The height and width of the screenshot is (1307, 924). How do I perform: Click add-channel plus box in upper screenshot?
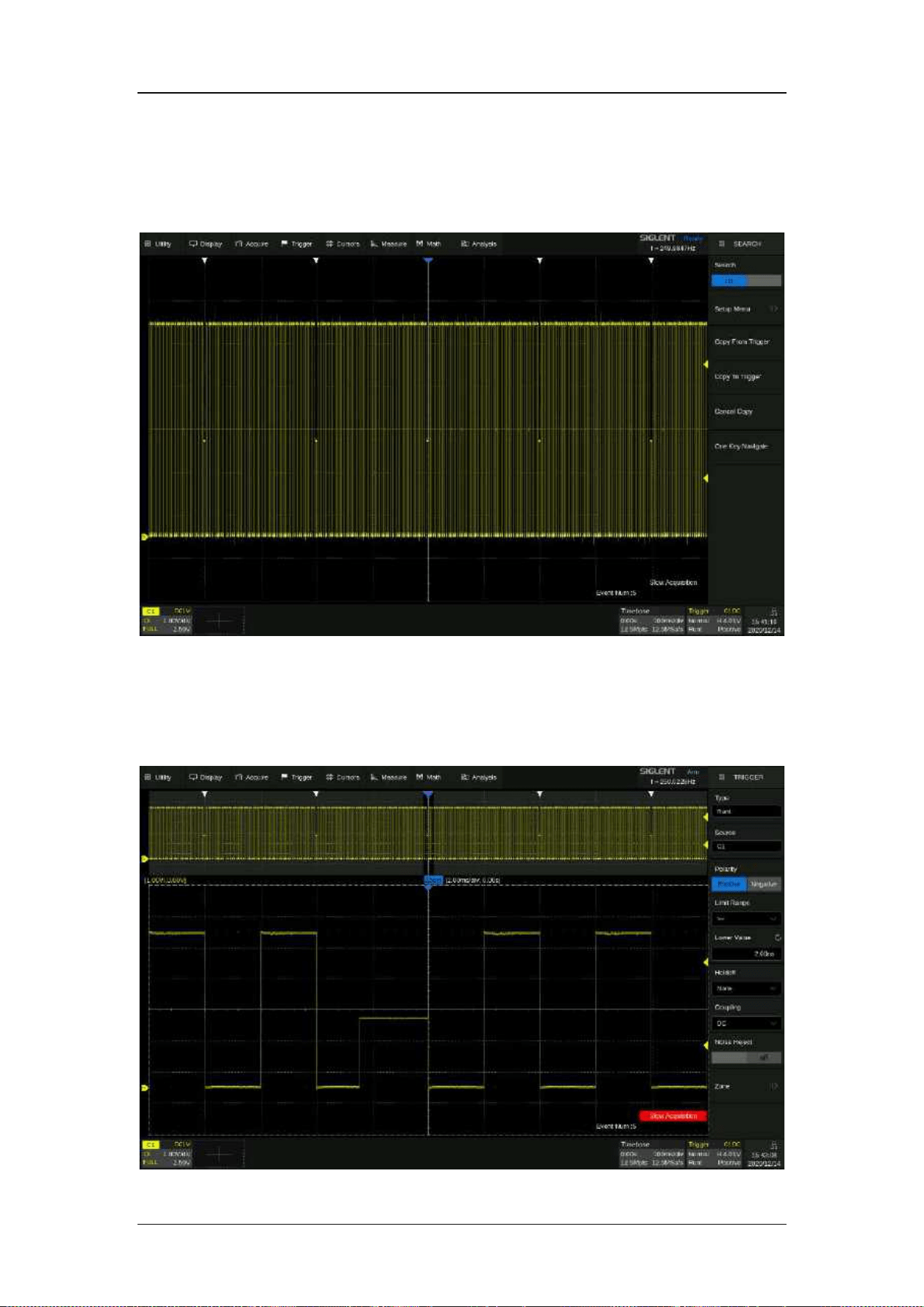(x=219, y=621)
